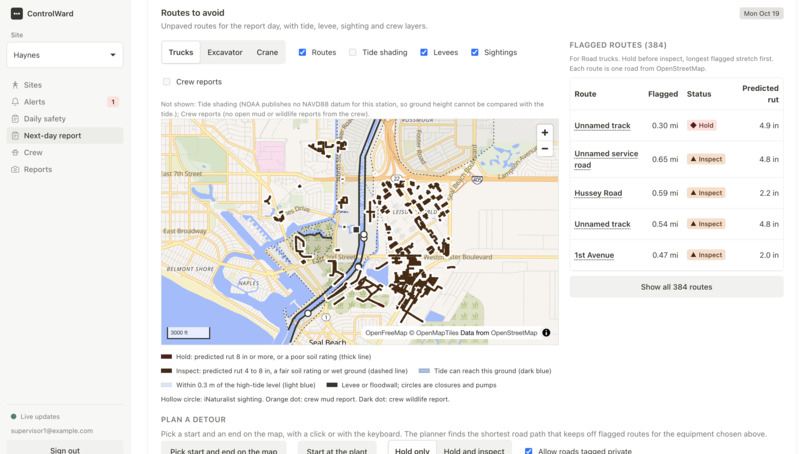Select the Trucks equipment tab

(x=181, y=52)
